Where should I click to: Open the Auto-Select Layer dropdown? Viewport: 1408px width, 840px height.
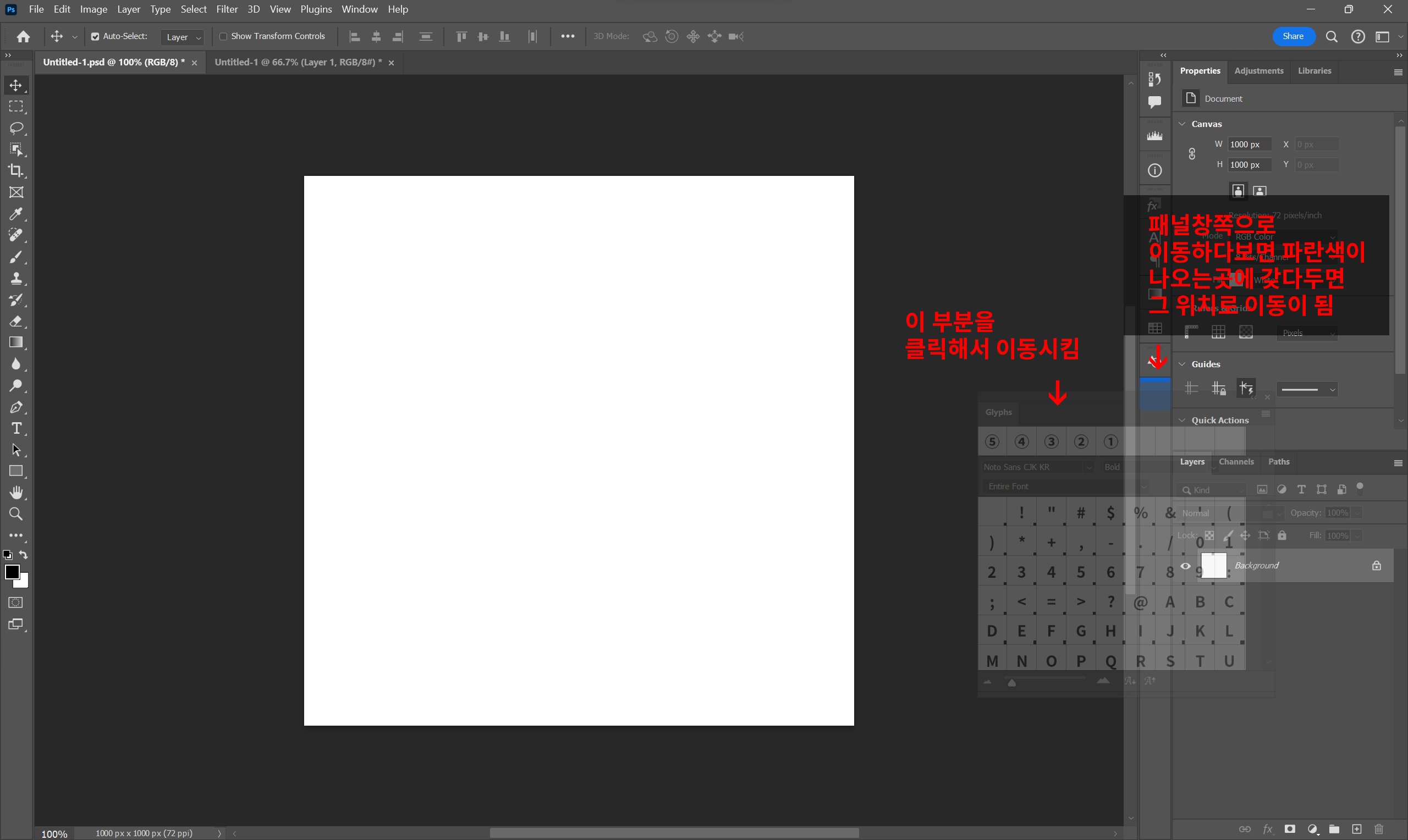pos(183,37)
